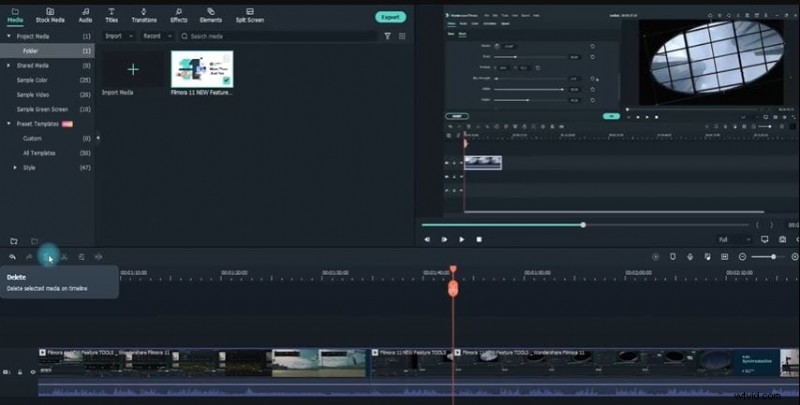The width and height of the screenshot is (800, 405).
Task: Open the Transitions tab
Action: click(144, 15)
